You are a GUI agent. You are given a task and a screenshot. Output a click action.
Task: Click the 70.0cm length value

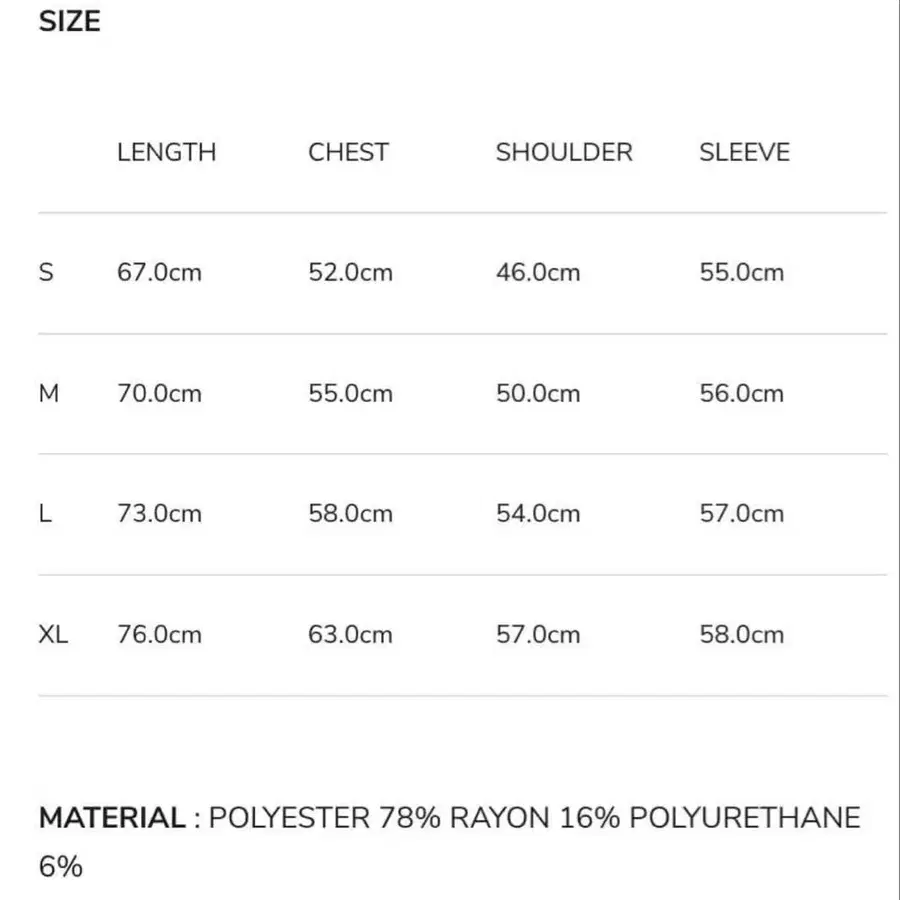click(x=159, y=393)
